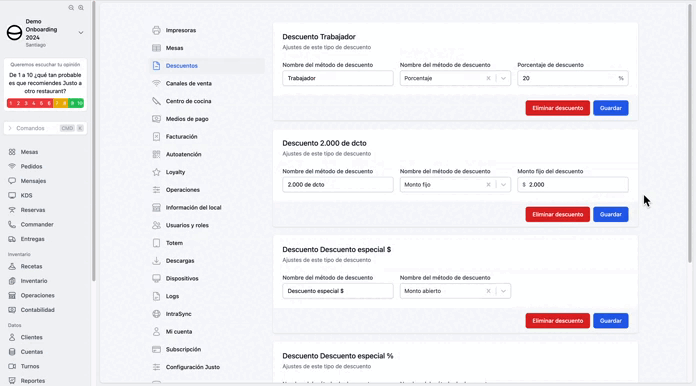Clear the Porcentaje selection with its X
The height and width of the screenshot is (386, 696).
click(x=488, y=78)
